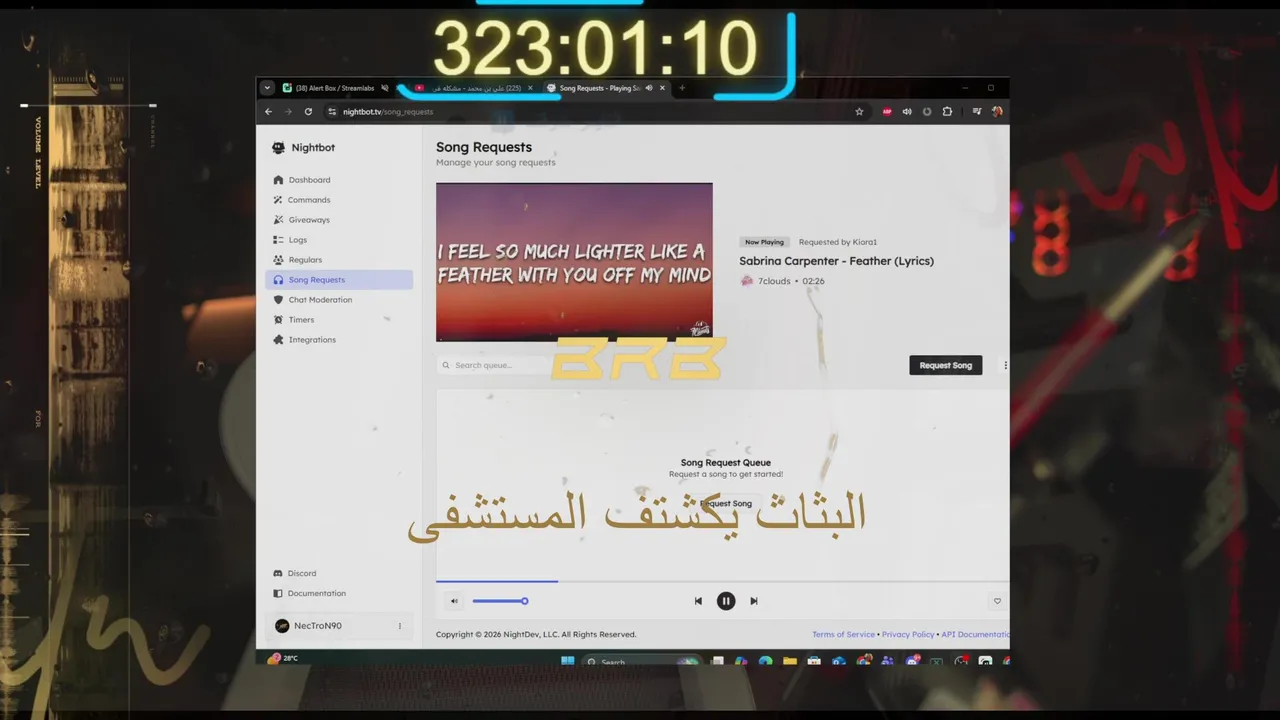Click the Now Playing badge

click(764, 242)
